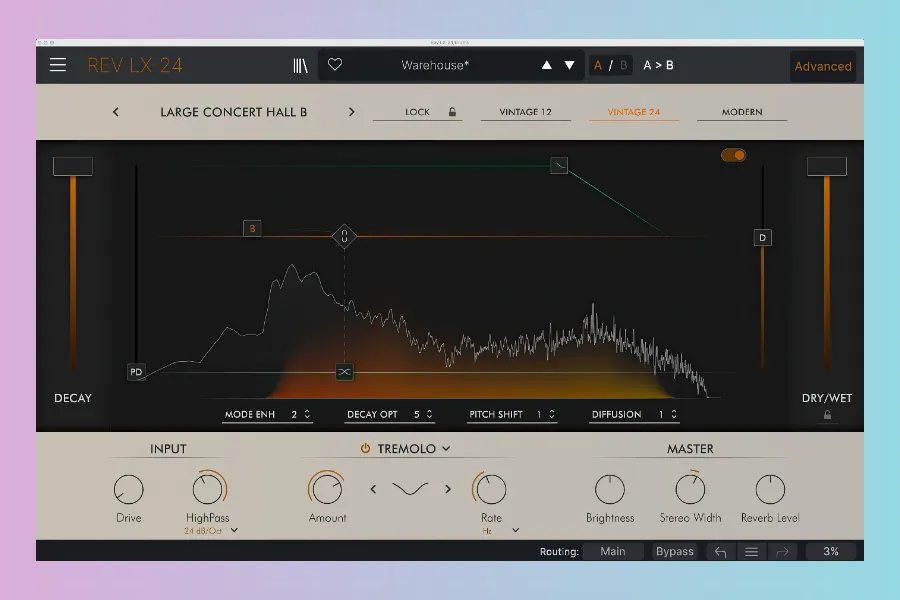Click the Stereo Width knob
Image resolution: width=900 pixels, height=600 pixels.
pos(690,489)
